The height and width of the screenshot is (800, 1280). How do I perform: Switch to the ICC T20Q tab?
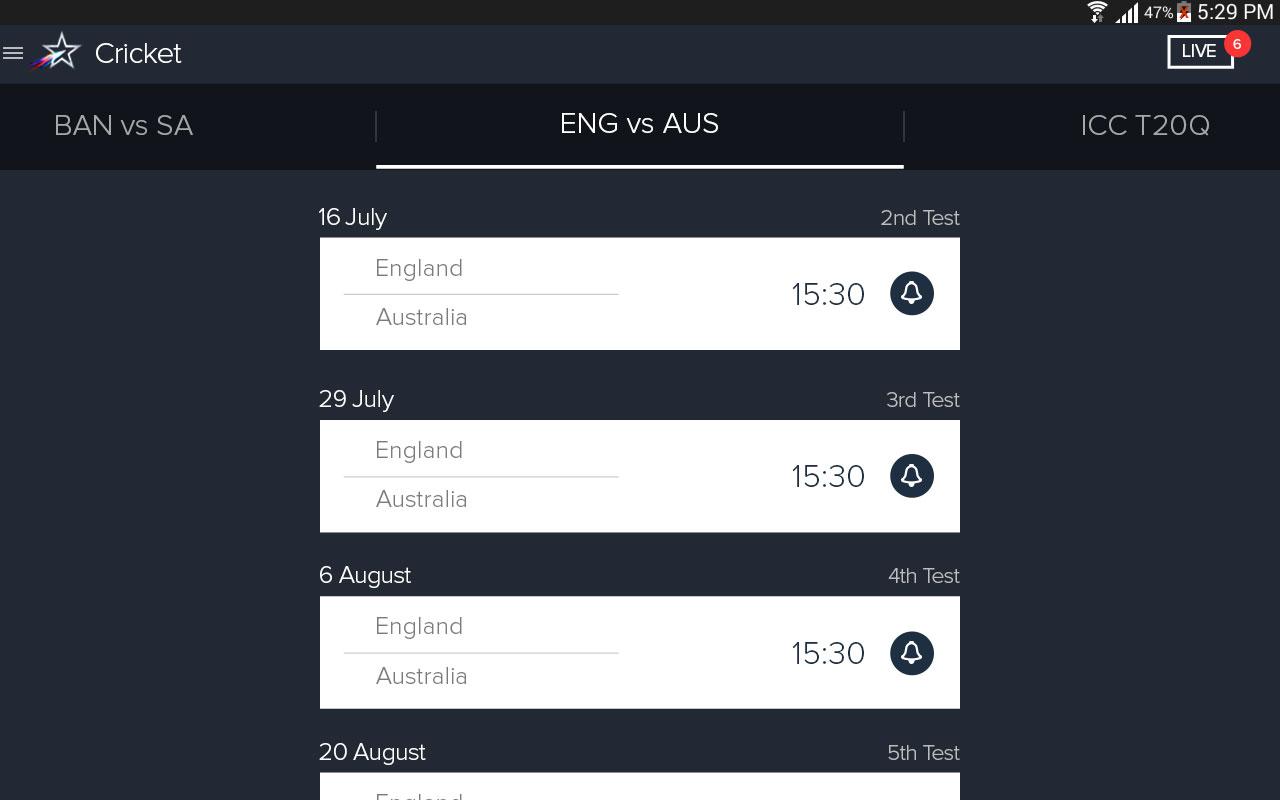[x=1144, y=126]
